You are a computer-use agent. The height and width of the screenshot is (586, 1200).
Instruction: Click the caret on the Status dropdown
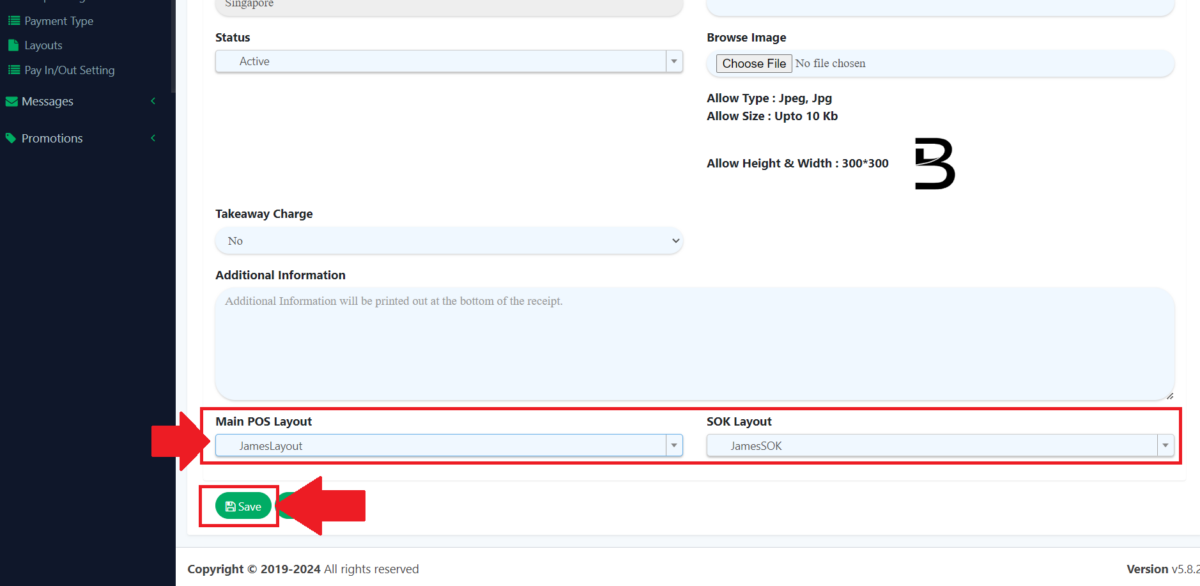pos(673,61)
